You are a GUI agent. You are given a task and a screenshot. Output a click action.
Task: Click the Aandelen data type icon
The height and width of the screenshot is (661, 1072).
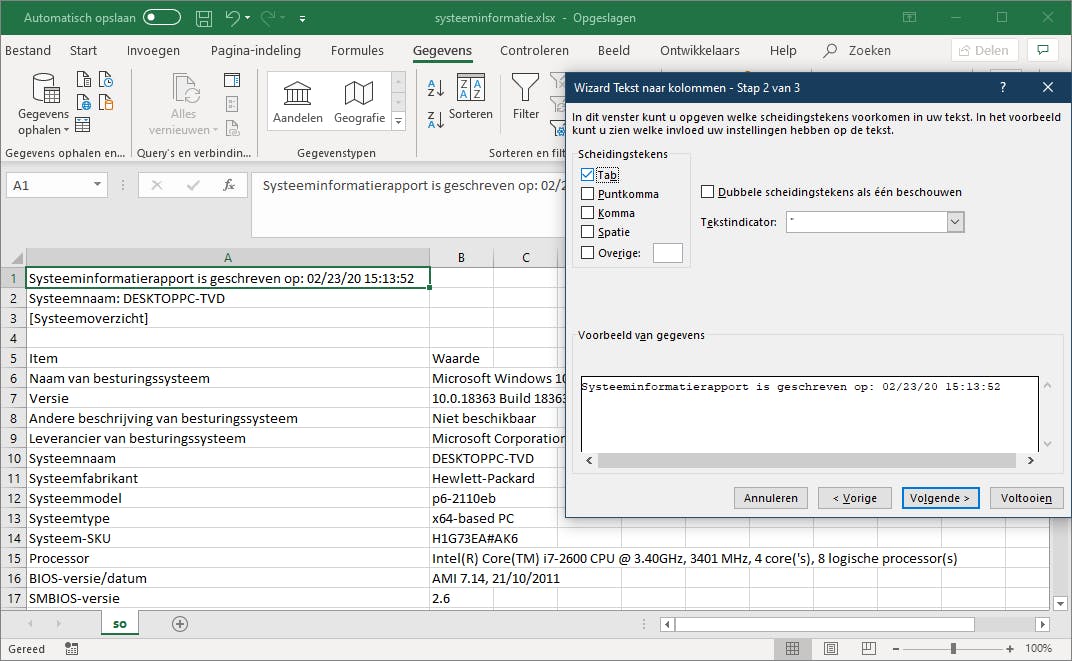(297, 95)
